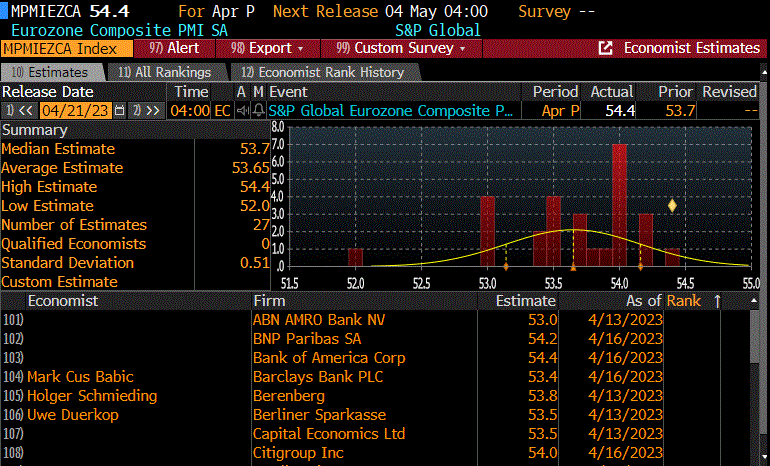Image resolution: width=770 pixels, height=466 pixels.
Task: Click Citigroup estimate value 54.0
Action: 543,453
